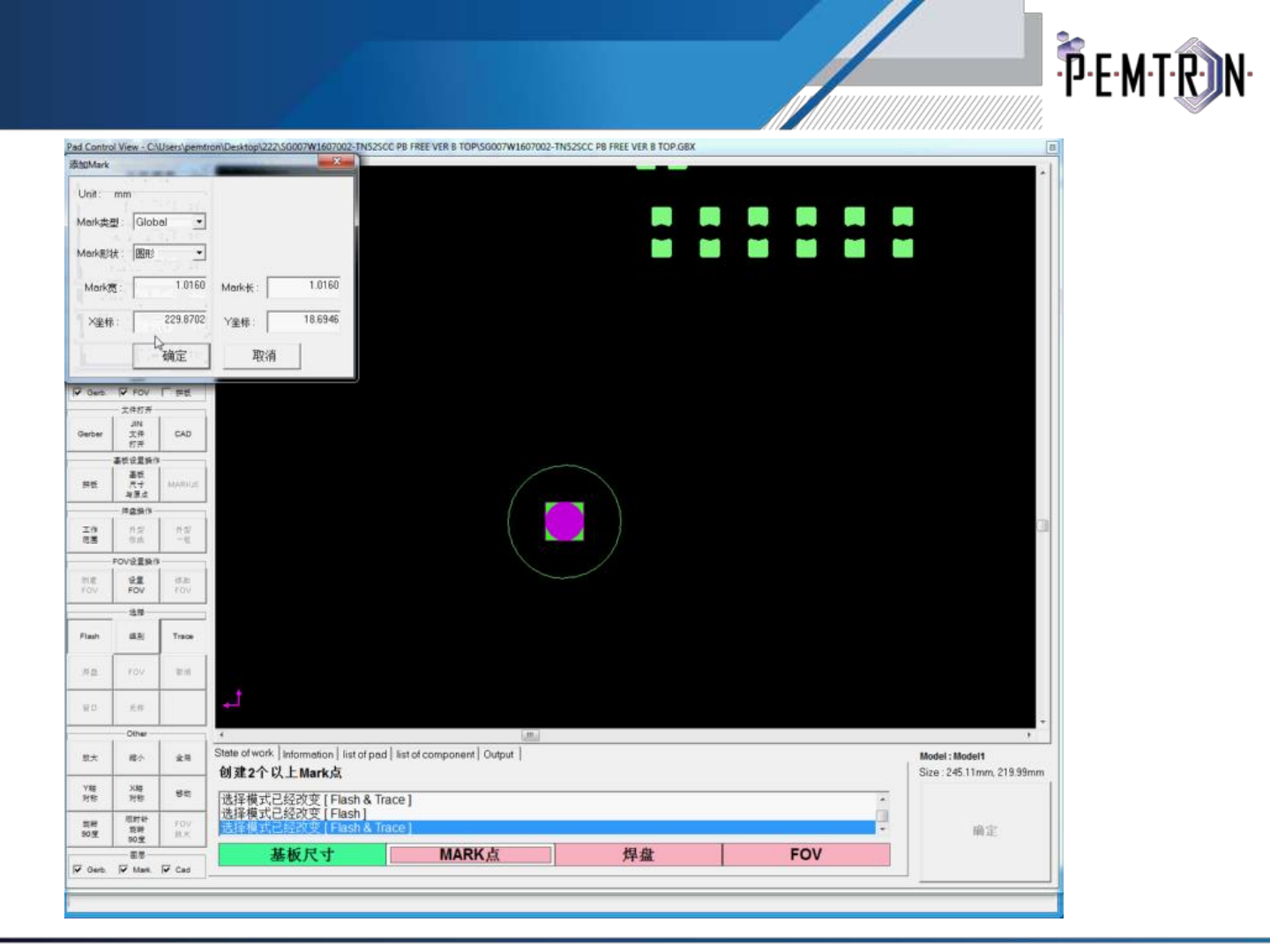Click the full view button beside zoom out
This screenshot has height=952, width=1270.
(x=183, y=758)
